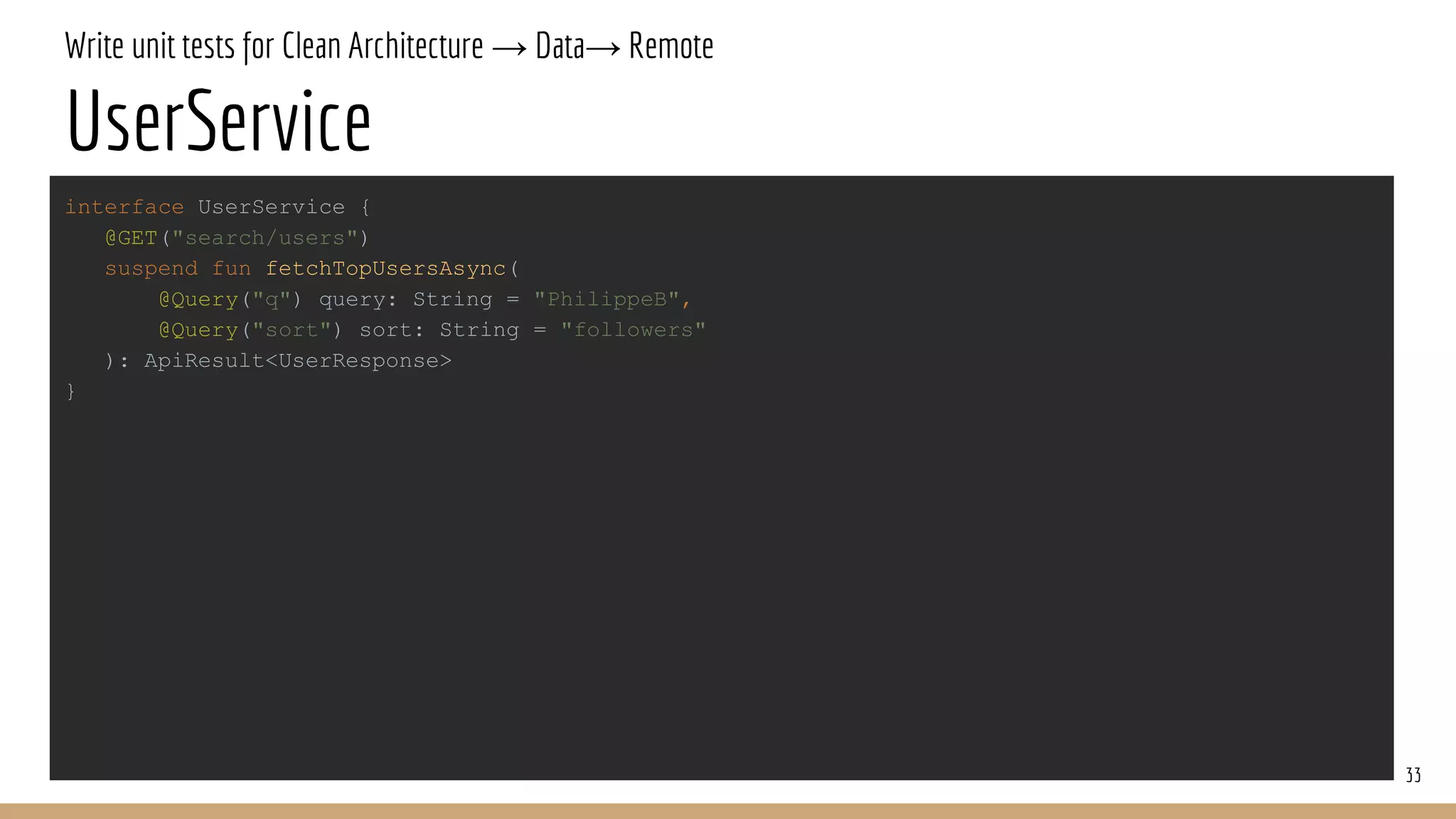
Task: Click the closing brace of the interface
Action: 70,391
